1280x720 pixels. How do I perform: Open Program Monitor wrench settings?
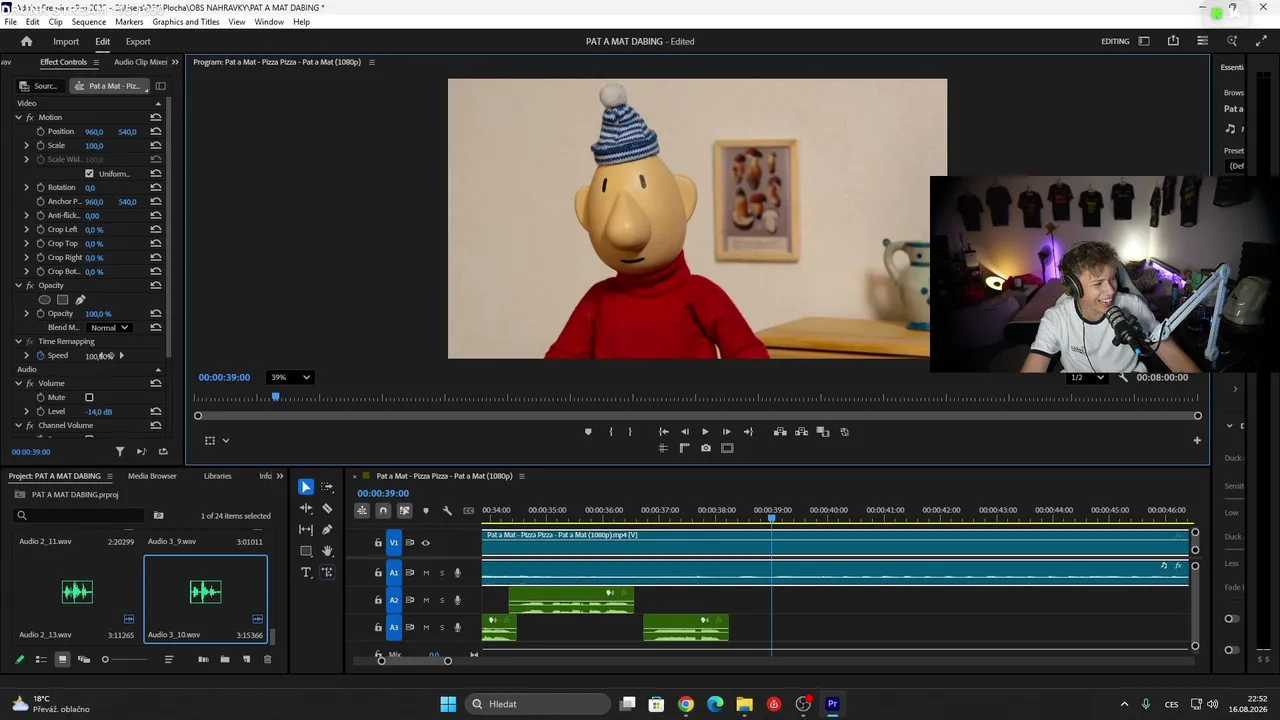[1123, 378]
